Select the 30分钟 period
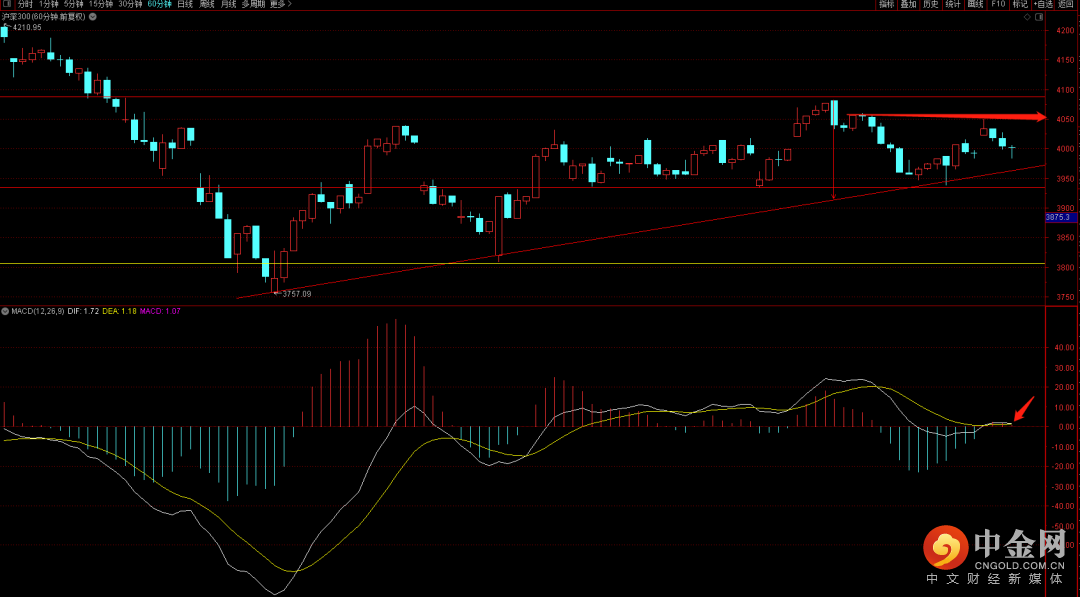This screenshot has height=597, width=1080. (130, 4)
